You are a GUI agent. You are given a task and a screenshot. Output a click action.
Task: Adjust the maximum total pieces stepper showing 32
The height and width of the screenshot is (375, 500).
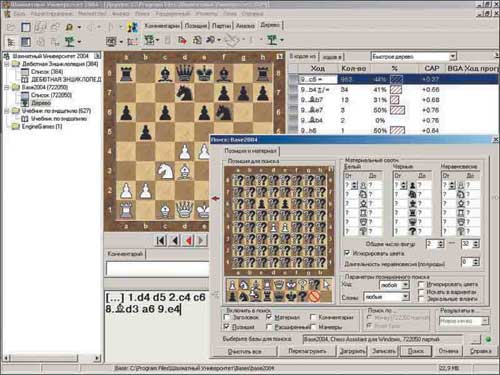tap(476, 244)
